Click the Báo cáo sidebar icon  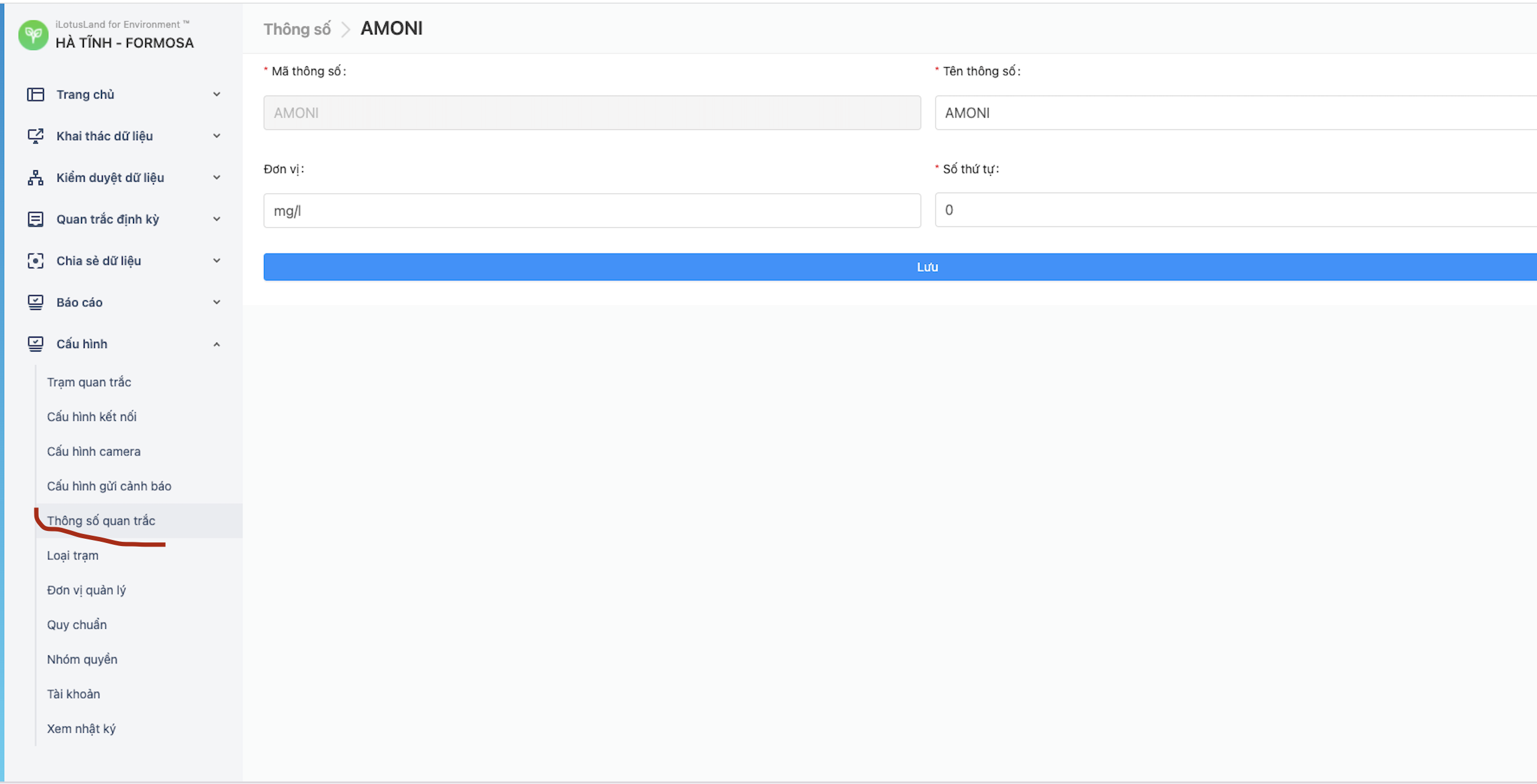(36, 302)
